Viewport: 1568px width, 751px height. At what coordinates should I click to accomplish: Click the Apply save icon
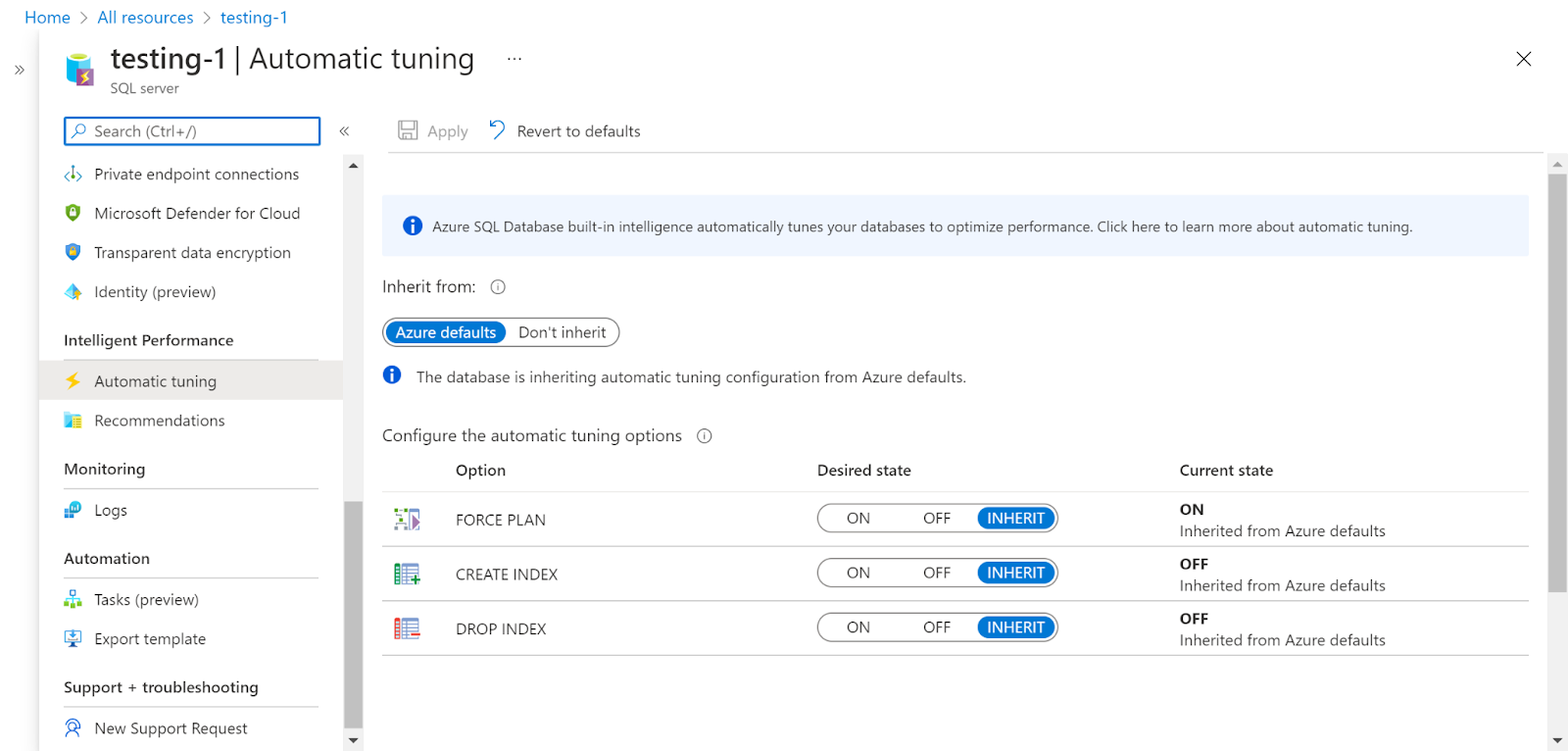[x=408, y=130]
